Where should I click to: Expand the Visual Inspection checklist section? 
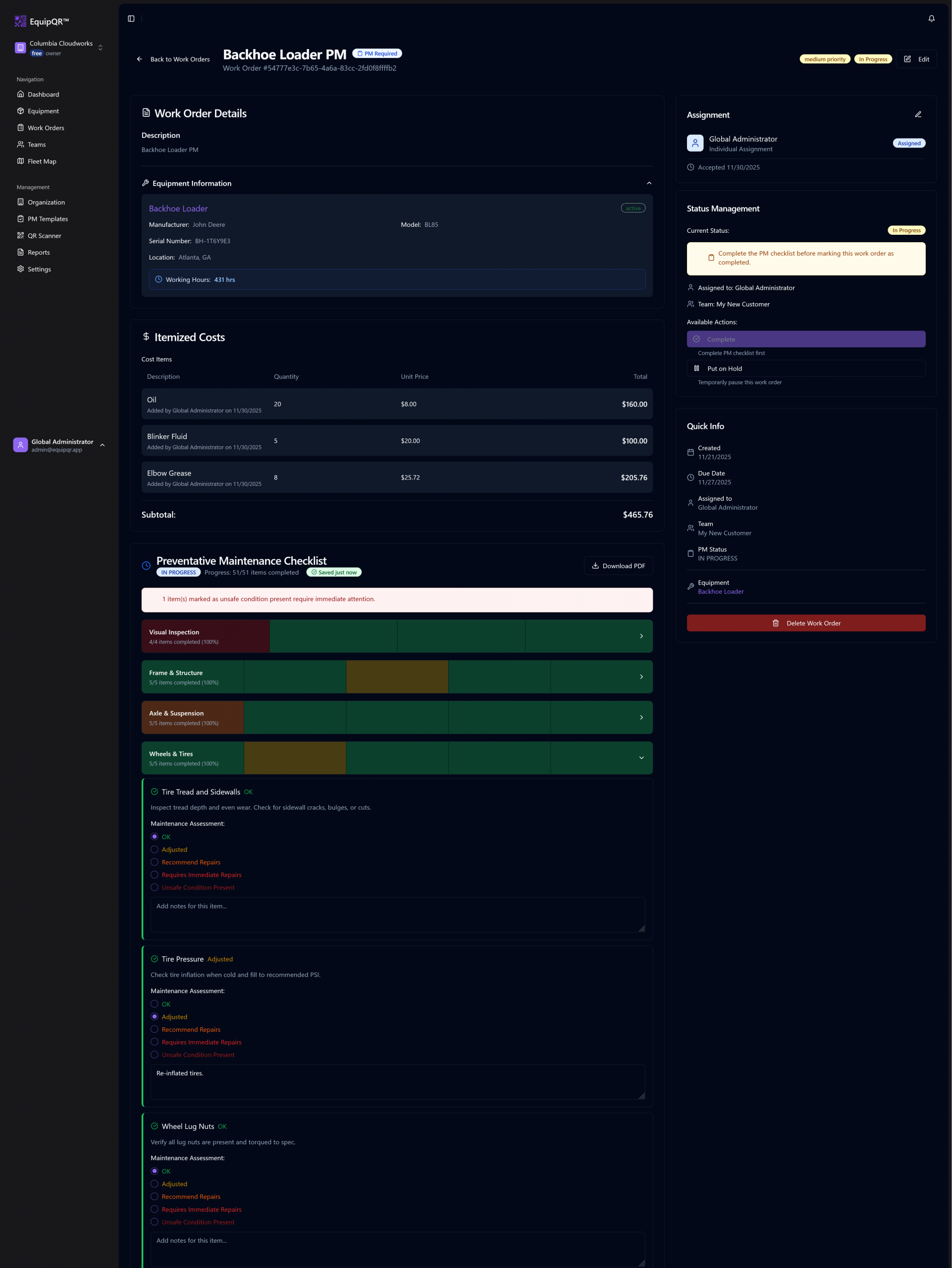(x=641, y=636)
